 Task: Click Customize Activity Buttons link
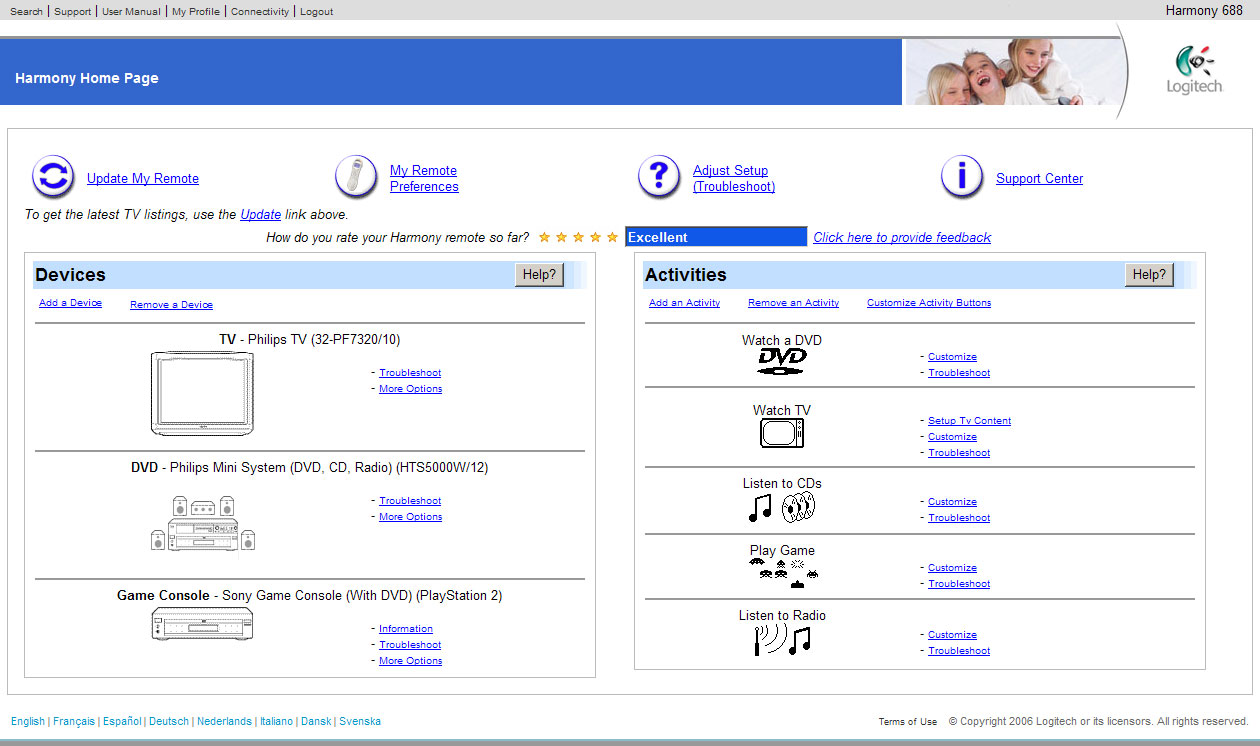click(x=929, y=303)
